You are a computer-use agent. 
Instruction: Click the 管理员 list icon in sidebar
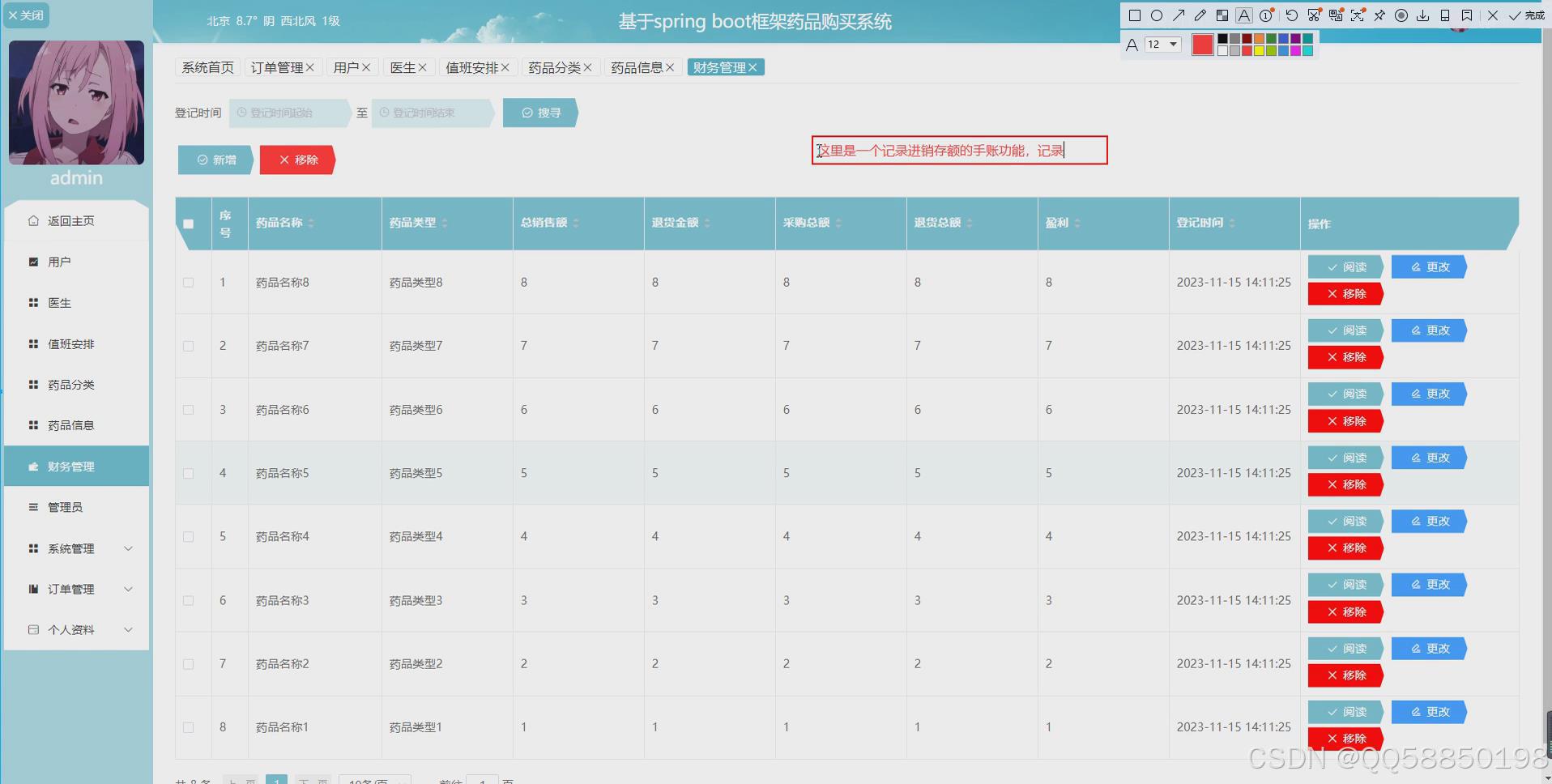click(x=33, y=507)
